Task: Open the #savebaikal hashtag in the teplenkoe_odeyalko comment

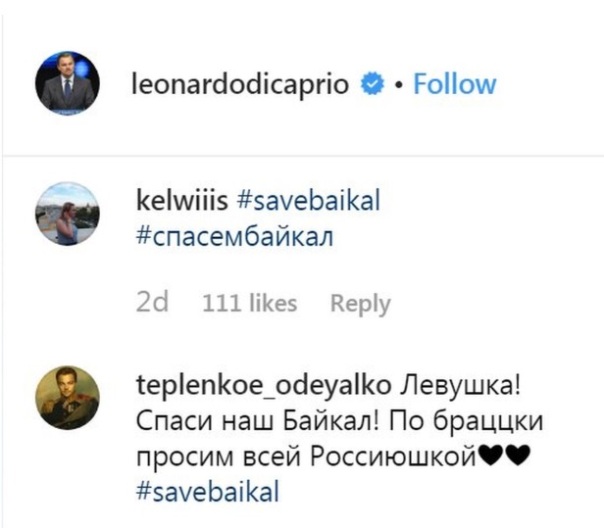Action: tap(205, 492)
